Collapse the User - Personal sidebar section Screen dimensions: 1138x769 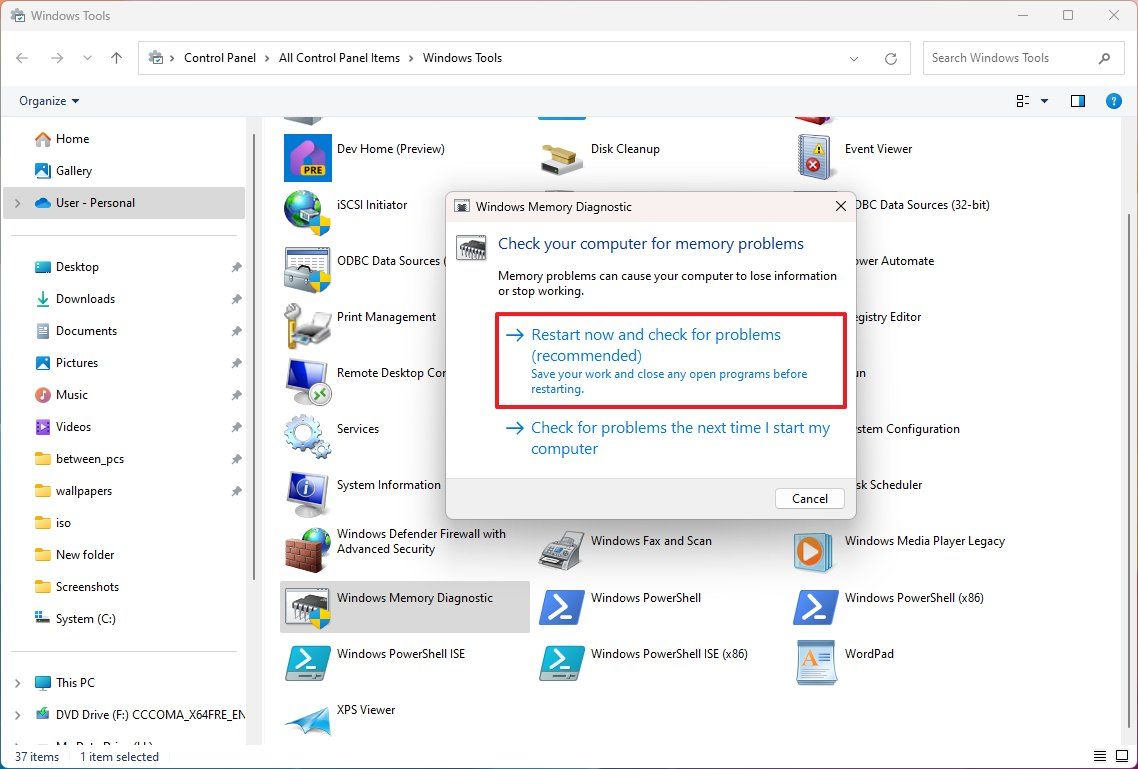[x=17, y=202]
